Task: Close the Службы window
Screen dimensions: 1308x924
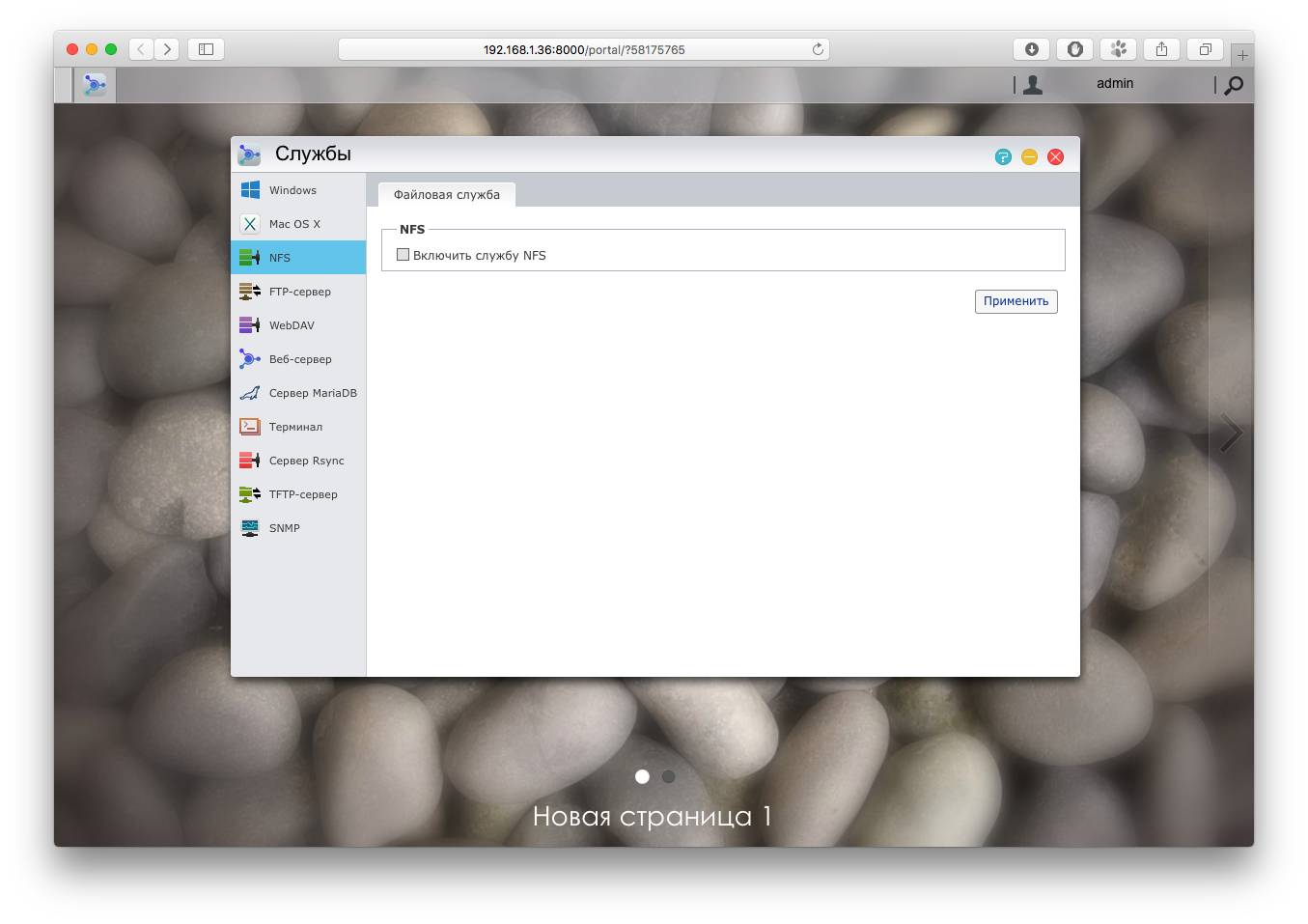Action: [1055, 156]
